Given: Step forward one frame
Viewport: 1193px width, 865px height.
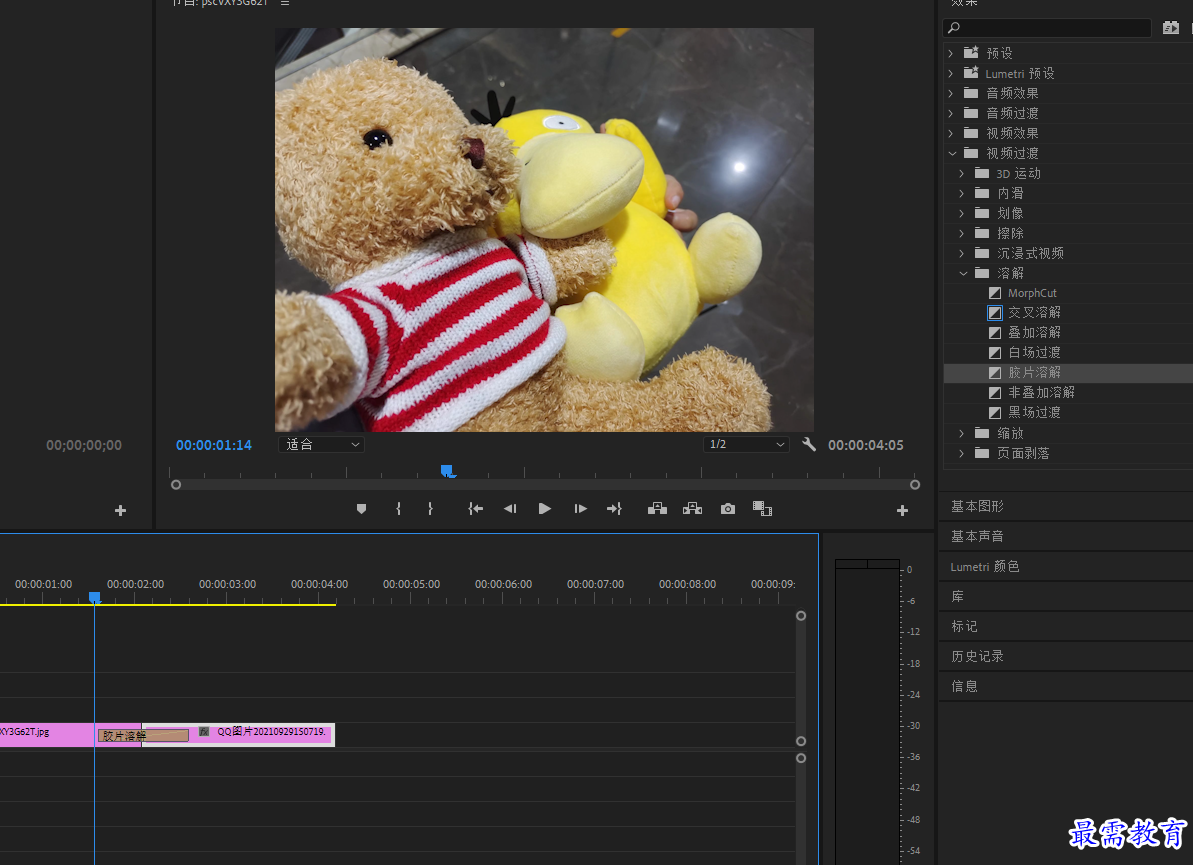Looking at the screenshot, I should (x=580, y=509).
